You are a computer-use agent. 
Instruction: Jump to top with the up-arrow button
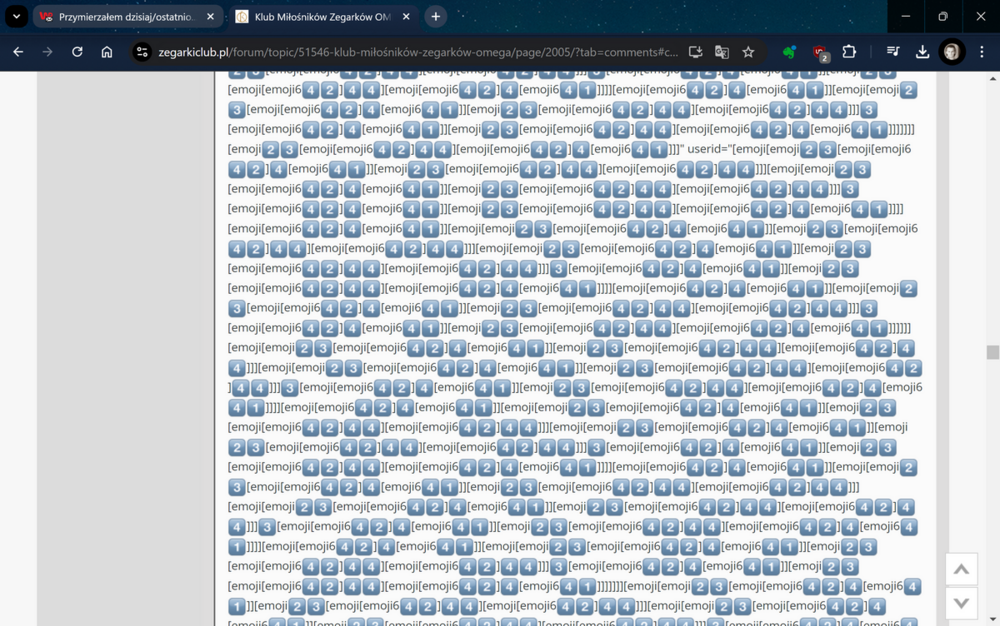961,568
